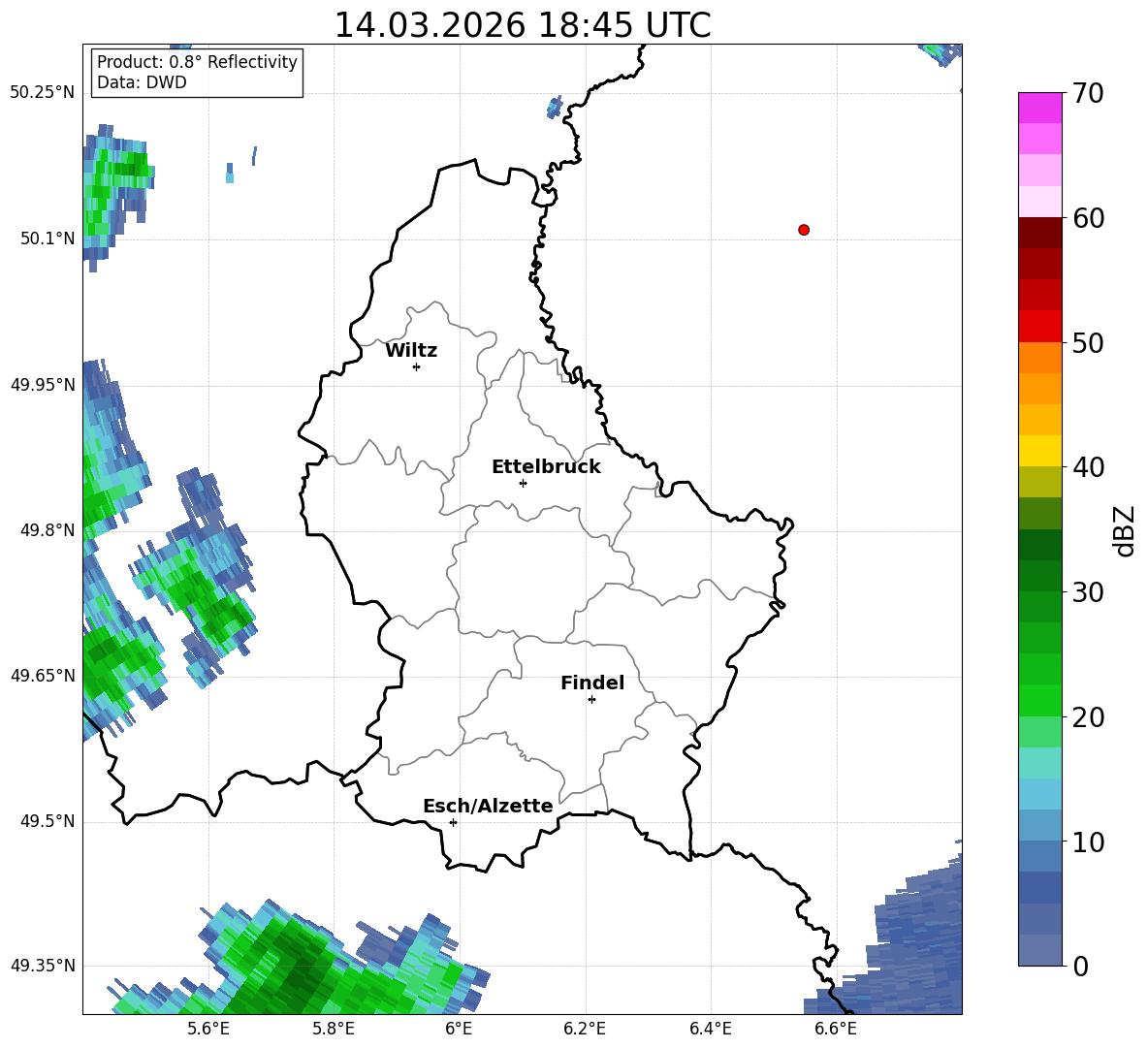Click the 30 colorbar tick label
This screenshot has width=1148, height=1048.
[1088, 592]
